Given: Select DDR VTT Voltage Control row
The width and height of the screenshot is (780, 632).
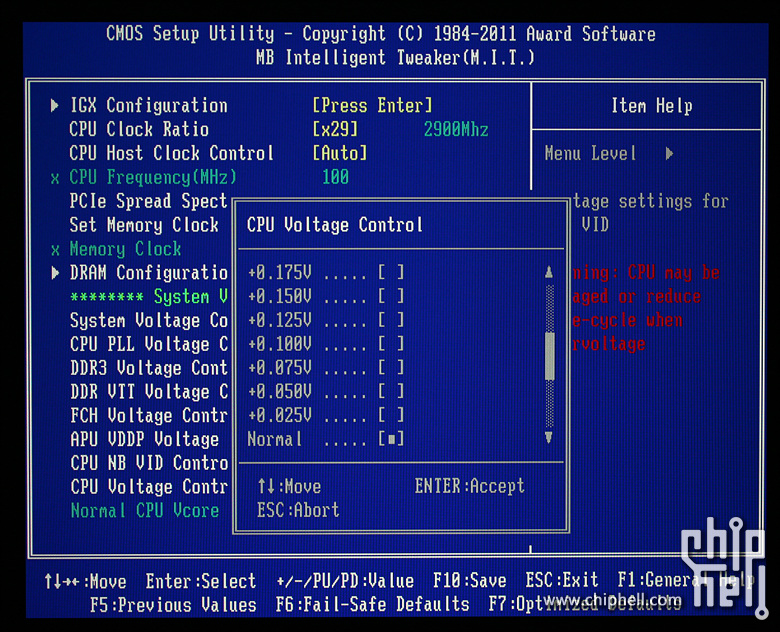Looking at the screenshot, I should [149, 392].
